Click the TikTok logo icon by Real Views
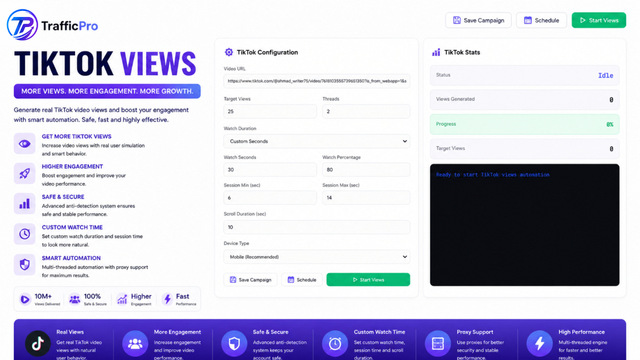 tap(38, 344)
